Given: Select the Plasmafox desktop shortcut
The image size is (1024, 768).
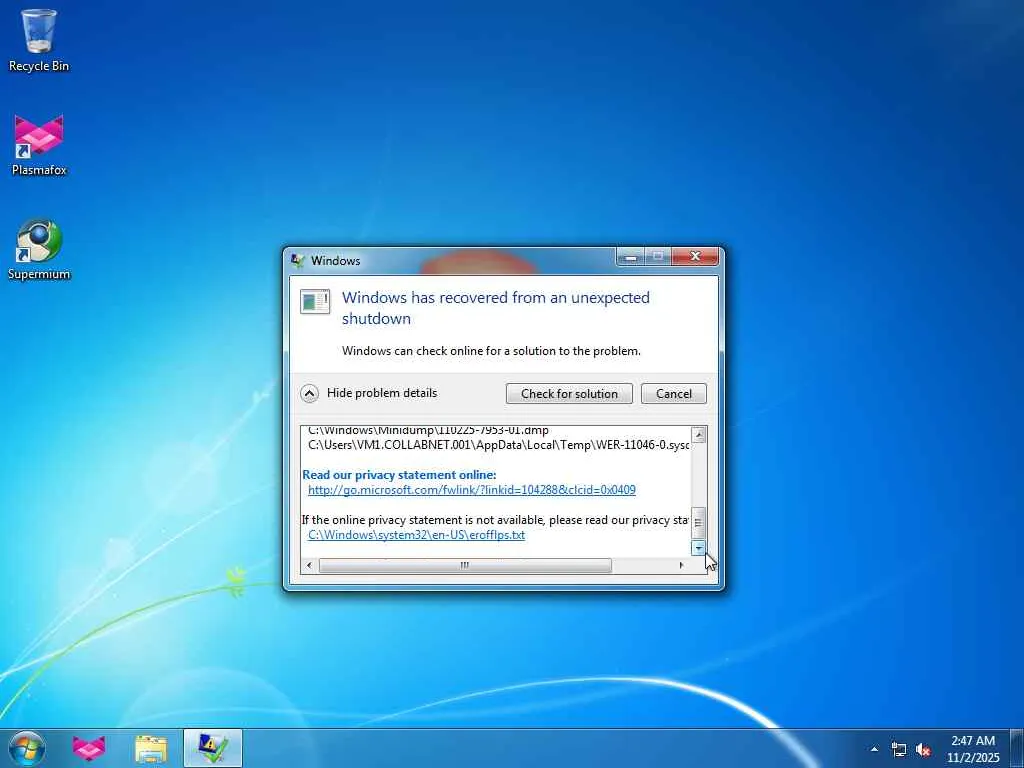Looking at the screenshot, I should [x=39, y=145].
